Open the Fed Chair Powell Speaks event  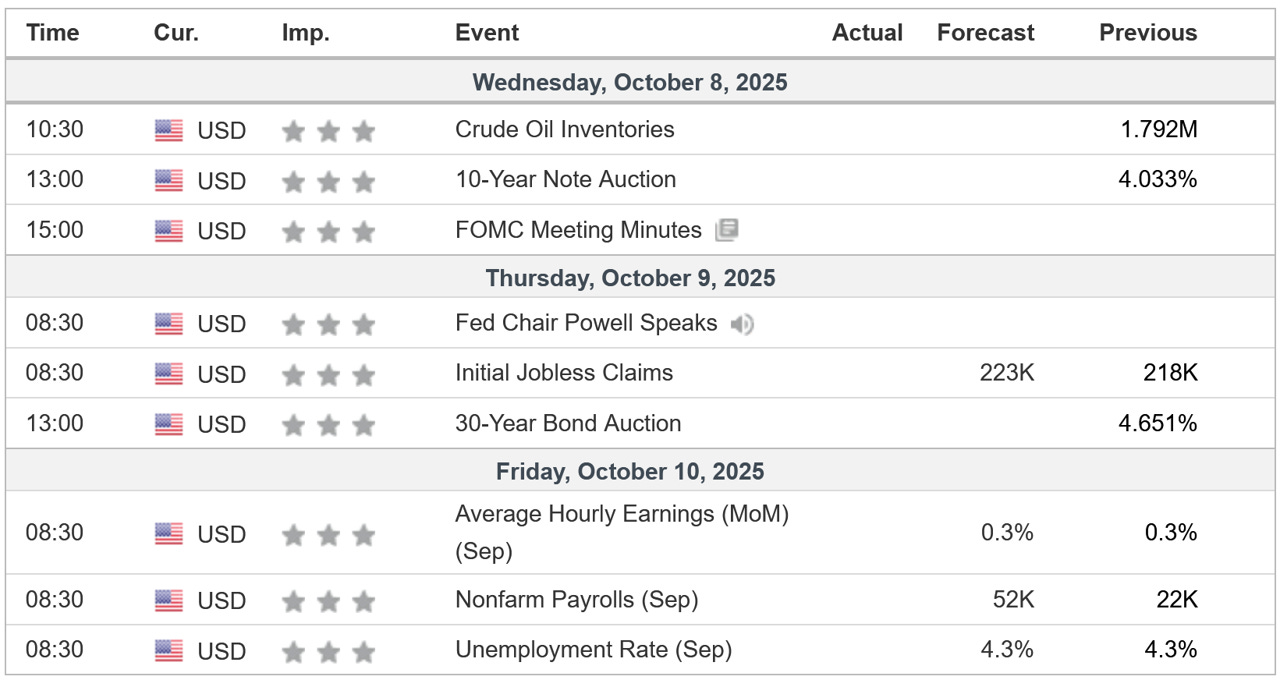pyautogui.click(x=585, y=323)
